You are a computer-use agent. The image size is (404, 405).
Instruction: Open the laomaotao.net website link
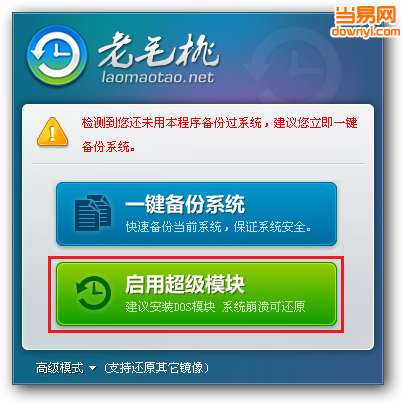pyautogui.click(x=158, y=77)
